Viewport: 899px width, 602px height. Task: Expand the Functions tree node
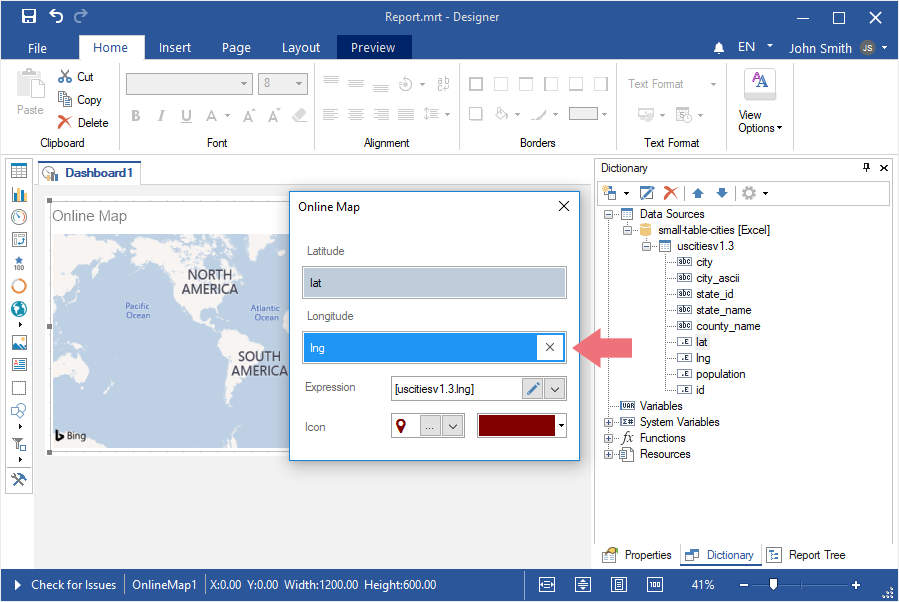coord(608,438)
